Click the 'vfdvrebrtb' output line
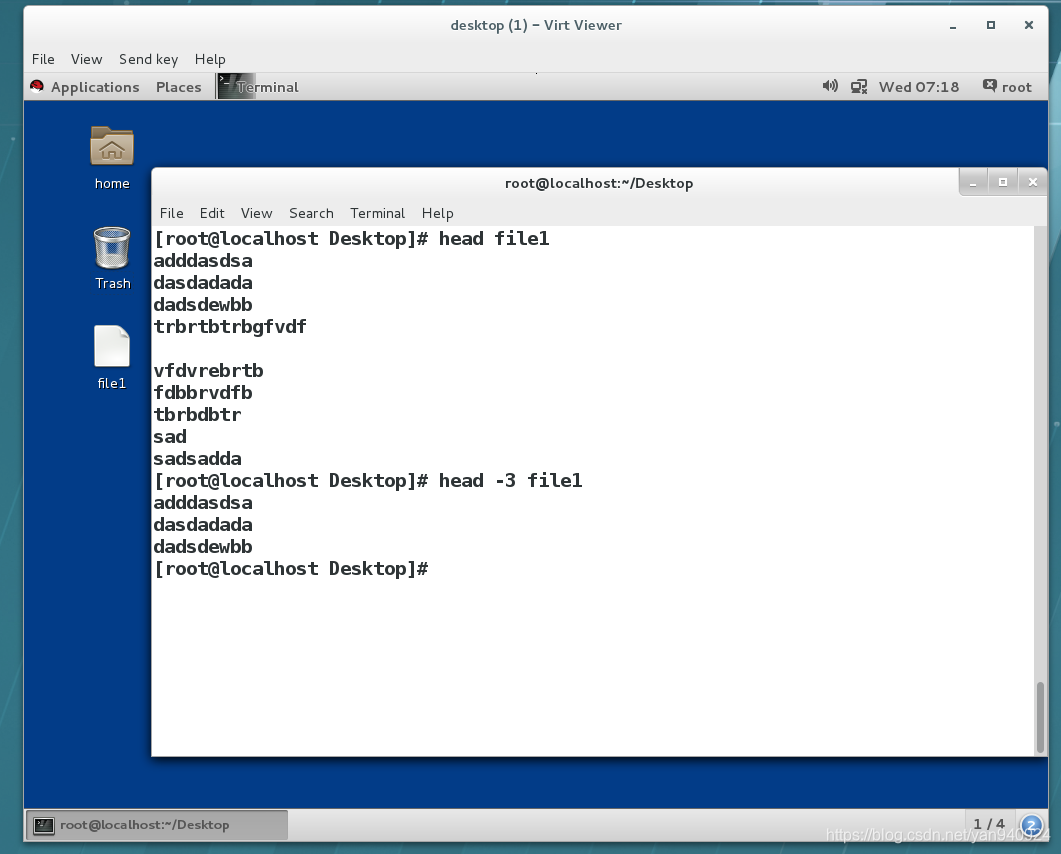 tap(208, 371)
